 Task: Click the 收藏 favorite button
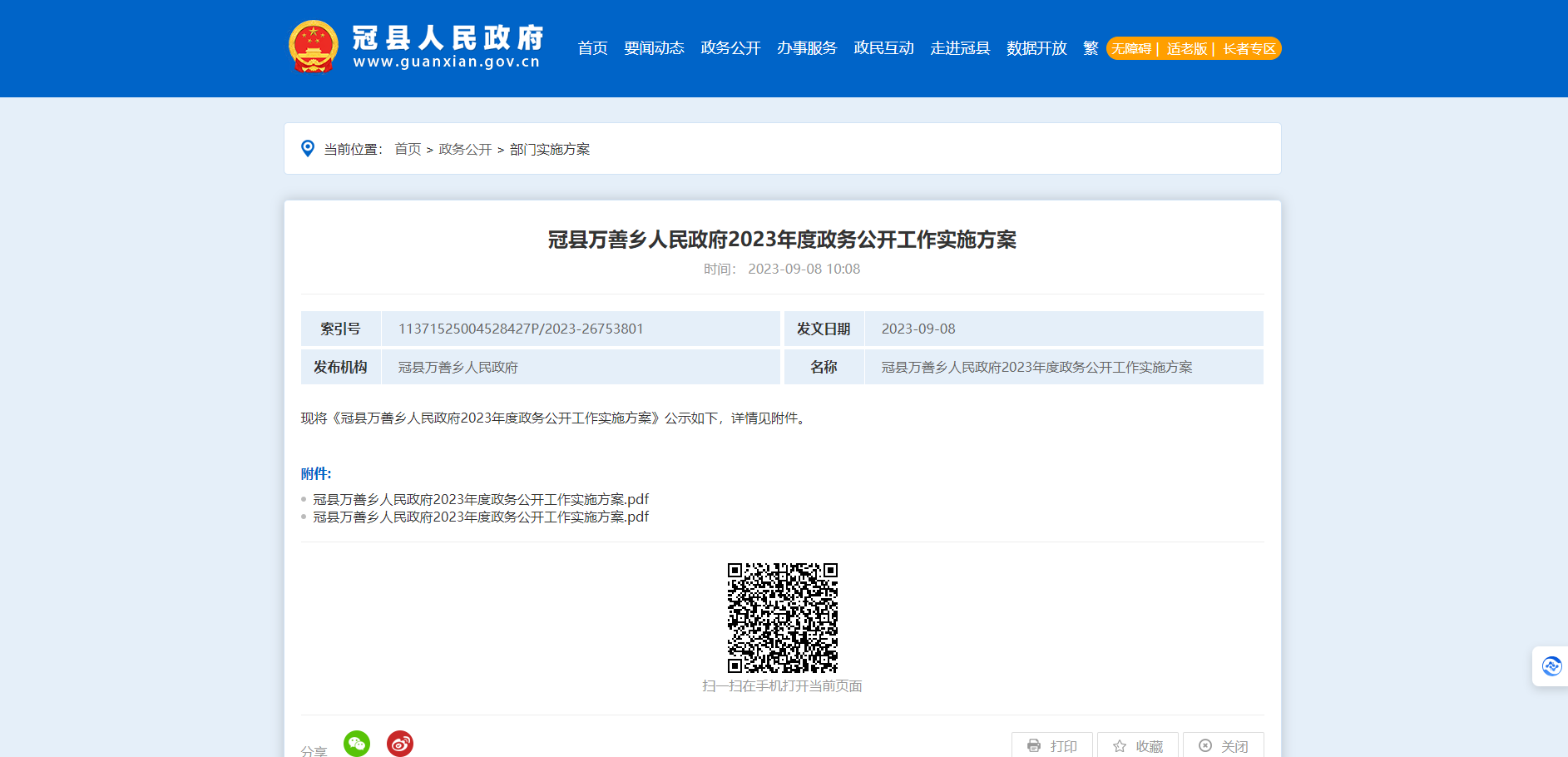click(1138, 745)
